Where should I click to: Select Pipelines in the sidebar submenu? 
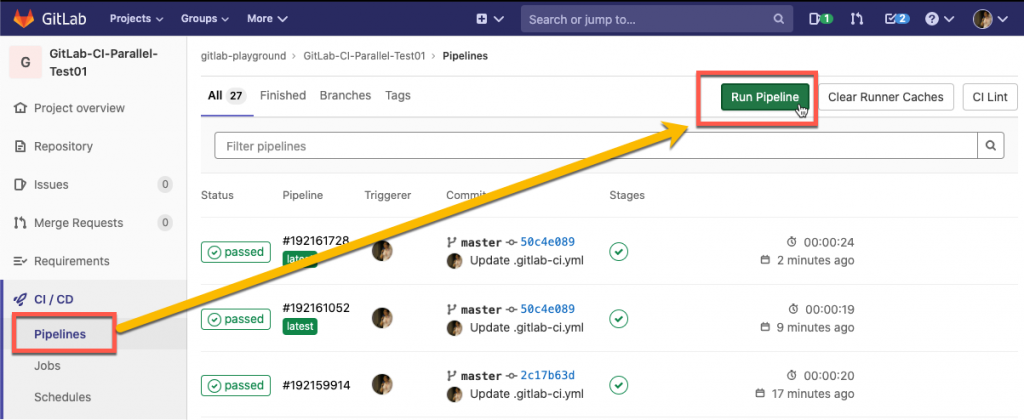(60, 334)
